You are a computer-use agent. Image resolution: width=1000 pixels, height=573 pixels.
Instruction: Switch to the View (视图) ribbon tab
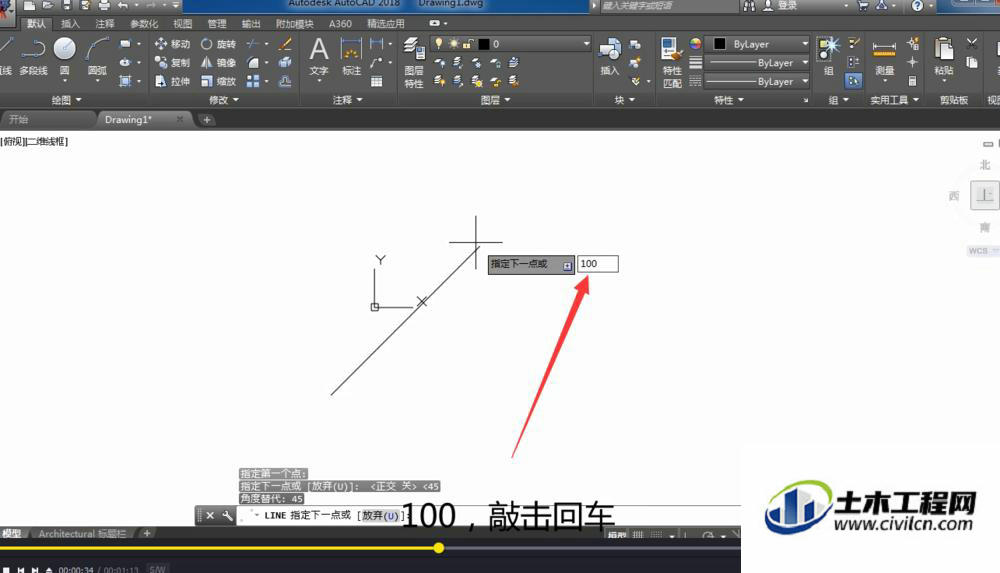click(x=182, y=24)
